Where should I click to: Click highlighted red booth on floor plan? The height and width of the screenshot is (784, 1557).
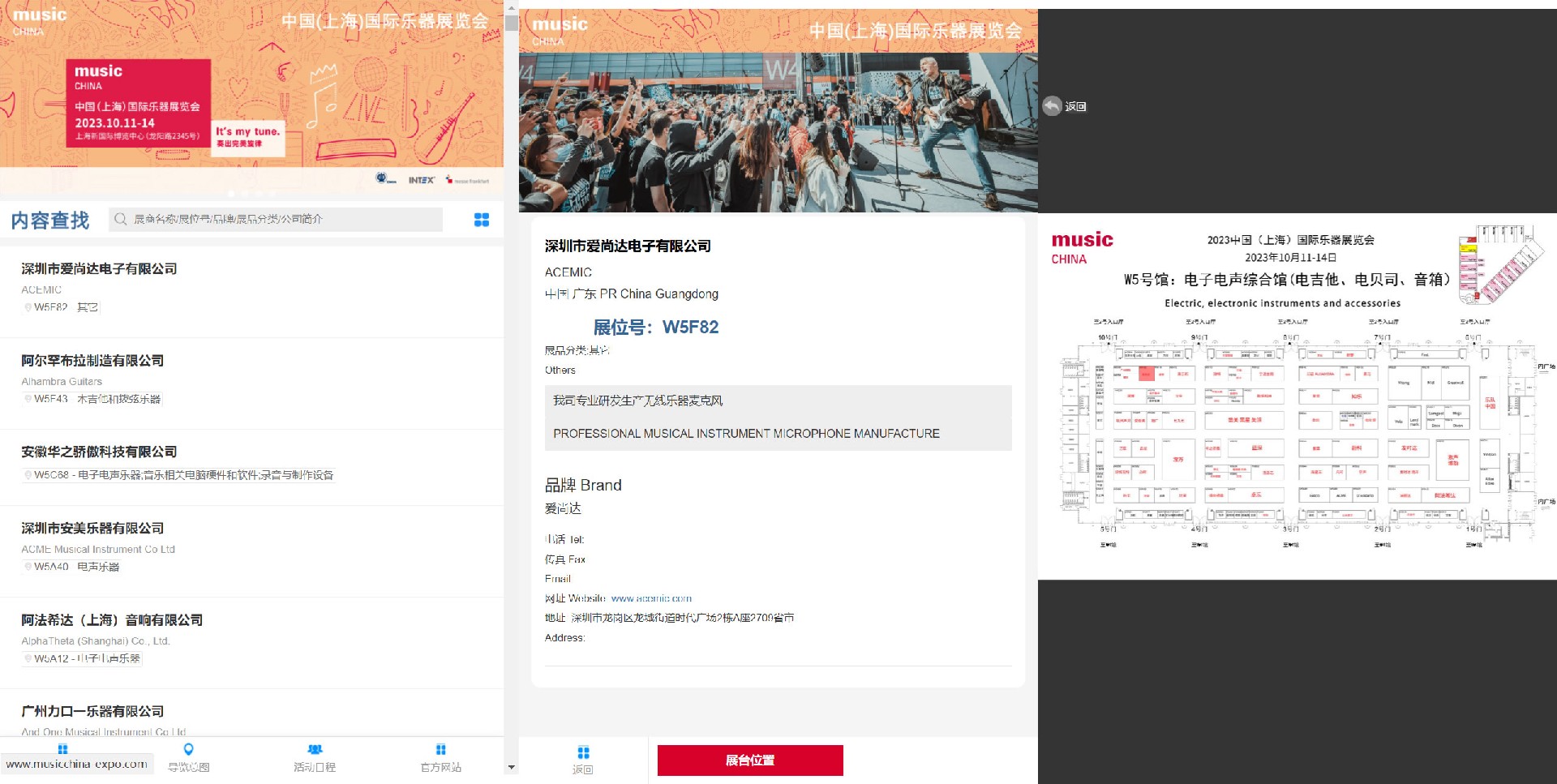click(1146, 373)
